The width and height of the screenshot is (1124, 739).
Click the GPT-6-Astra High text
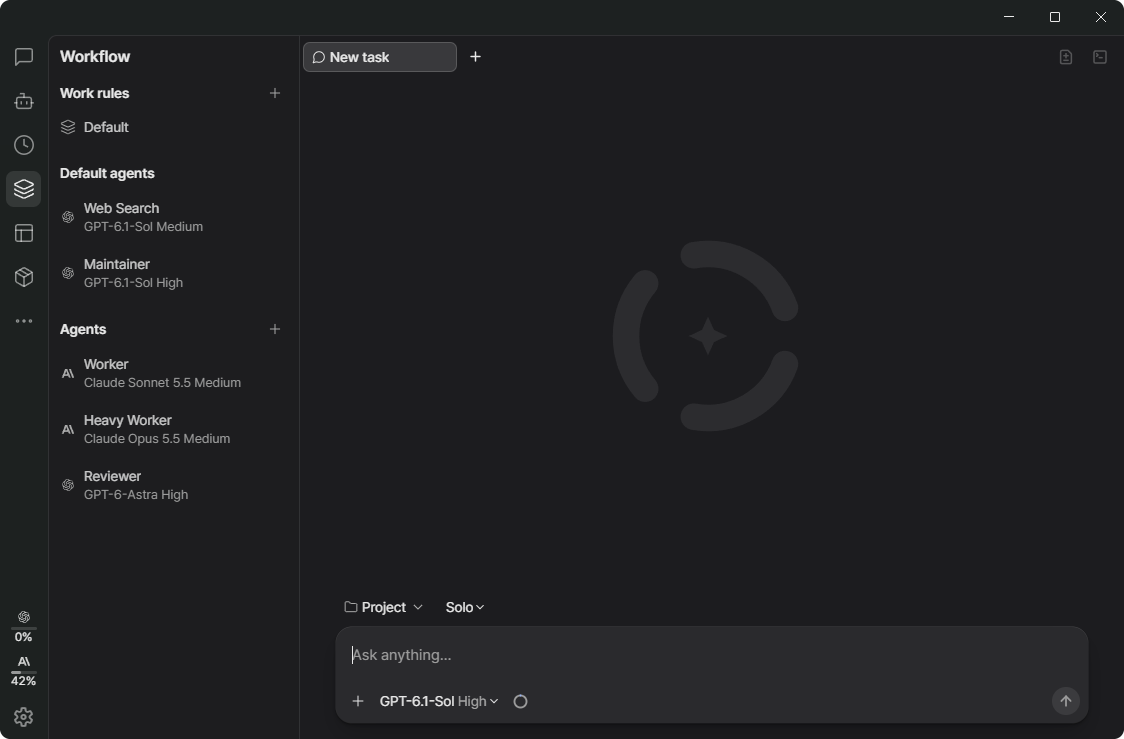click(x=135, y=495)
